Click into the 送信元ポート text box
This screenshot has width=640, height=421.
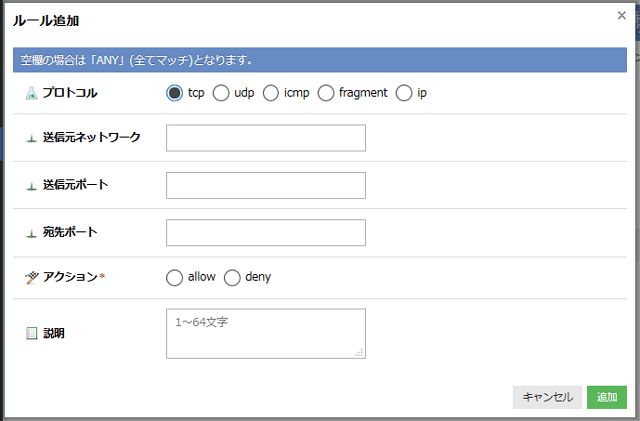click(x=265, y=186)
